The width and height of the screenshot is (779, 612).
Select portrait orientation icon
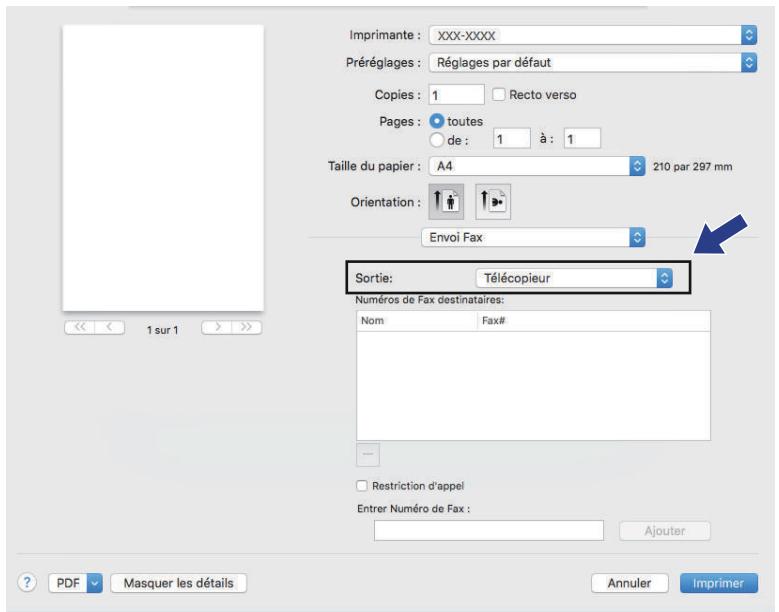(446, 202)
